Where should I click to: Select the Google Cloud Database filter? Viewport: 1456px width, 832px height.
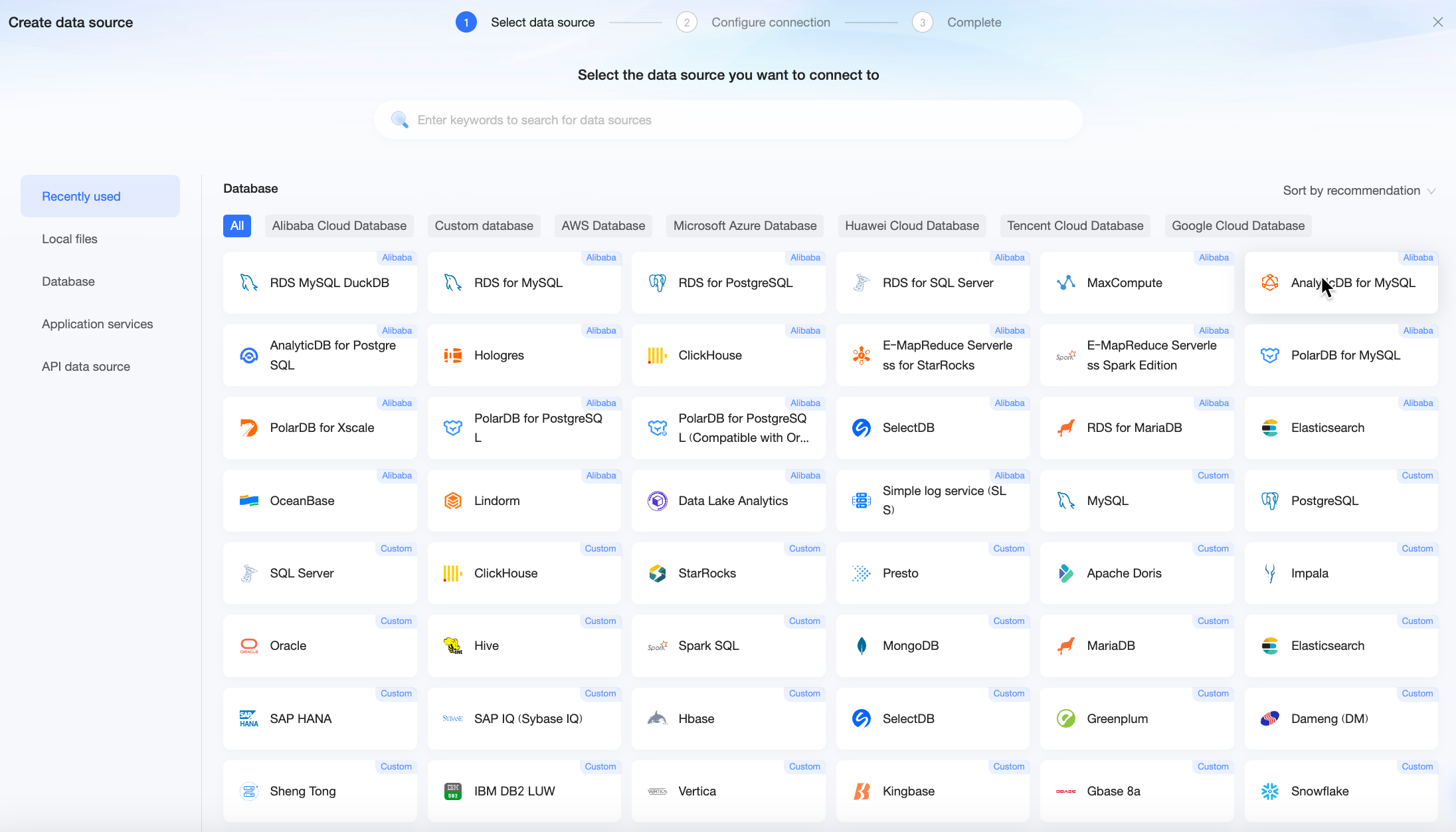[x=1237, y=226]
